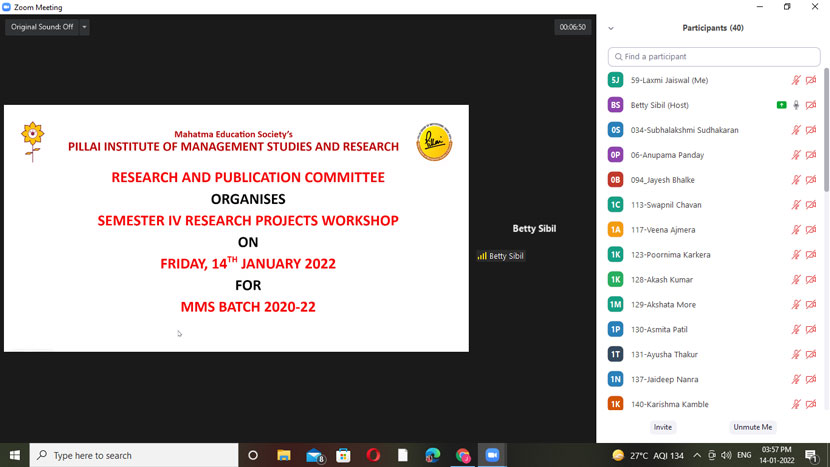The image size is (830, 467).
Task: Click the Betty Sibil name tag with signal bars
Action: coord(501,256)
